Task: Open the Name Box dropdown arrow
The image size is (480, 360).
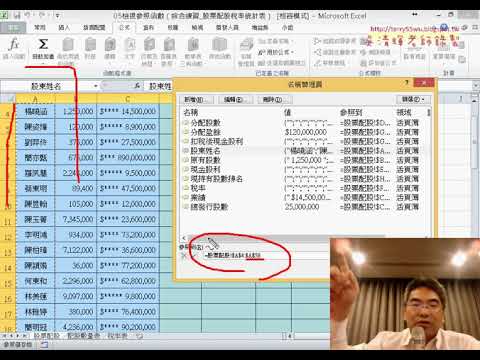Action: pos(96,86)
